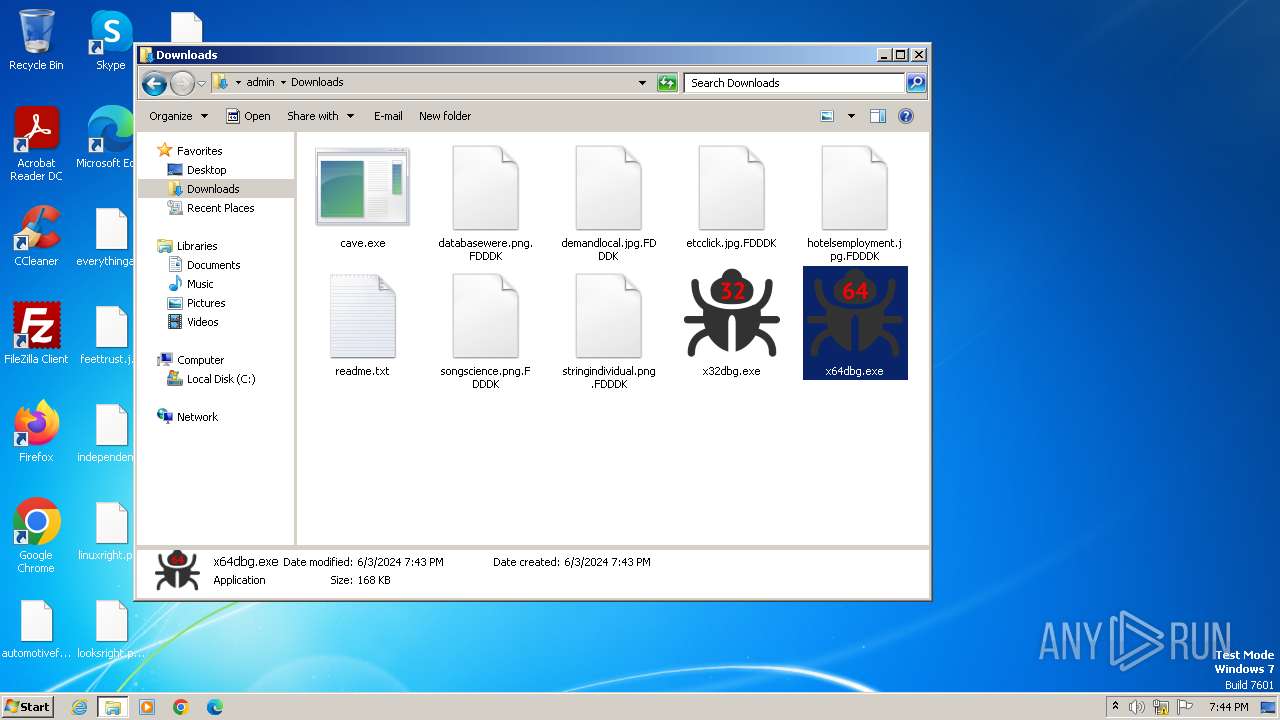Click the admin breadcrumb segment
This screenshot has width=1280, height=720.
pyautogui.click(x=260, y=83)
